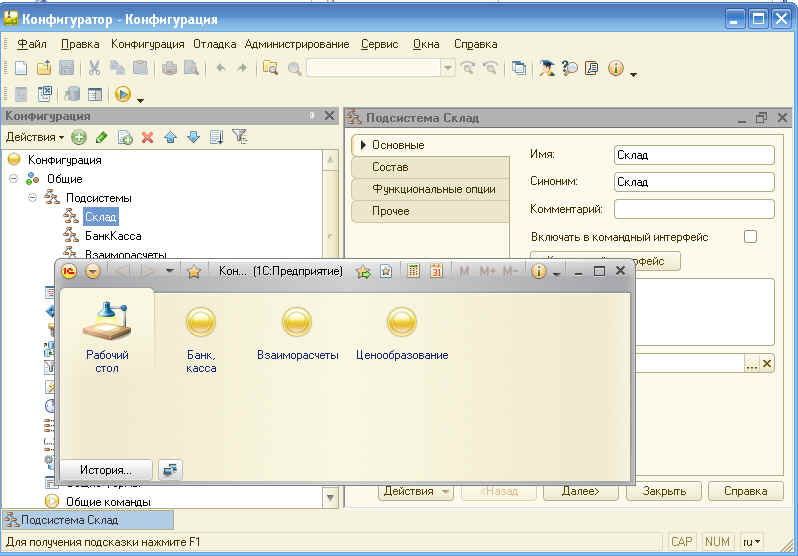Screen dimensions: 798x556
Task: Click the Закрыть button
Action: pyautogui.click(x=664, y=491)
